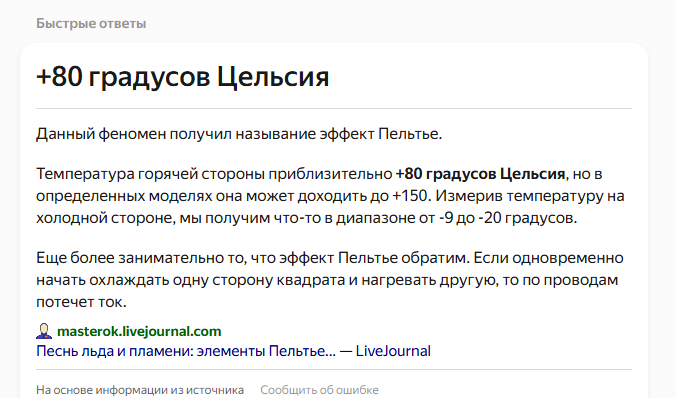The height and width of the screenshot is (398, 676).
Task: Click the paragraph beginning 'Еще более занимательно то'
Action: click(x=330, y=280)
